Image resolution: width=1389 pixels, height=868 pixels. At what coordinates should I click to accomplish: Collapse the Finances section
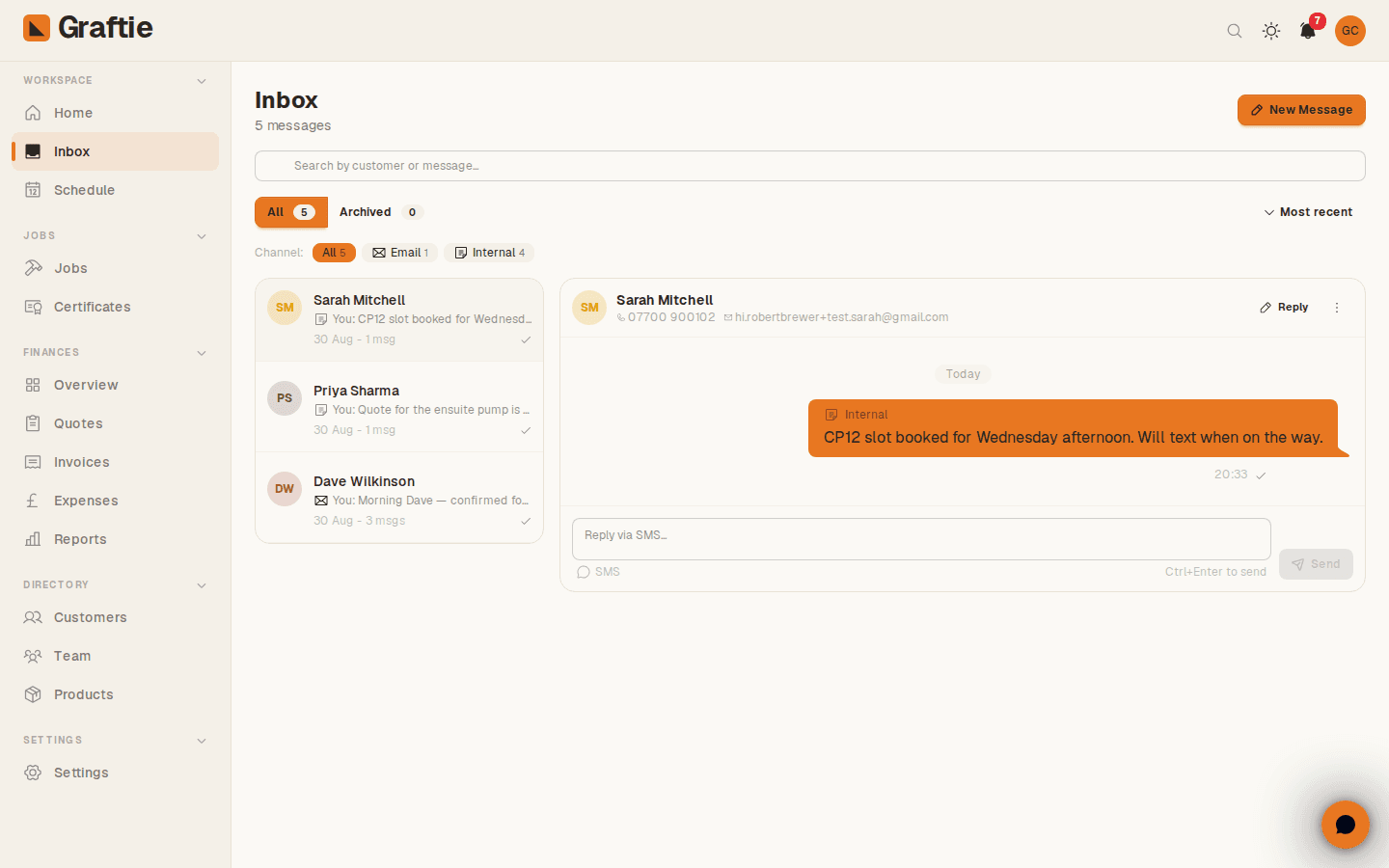point(202,353)
